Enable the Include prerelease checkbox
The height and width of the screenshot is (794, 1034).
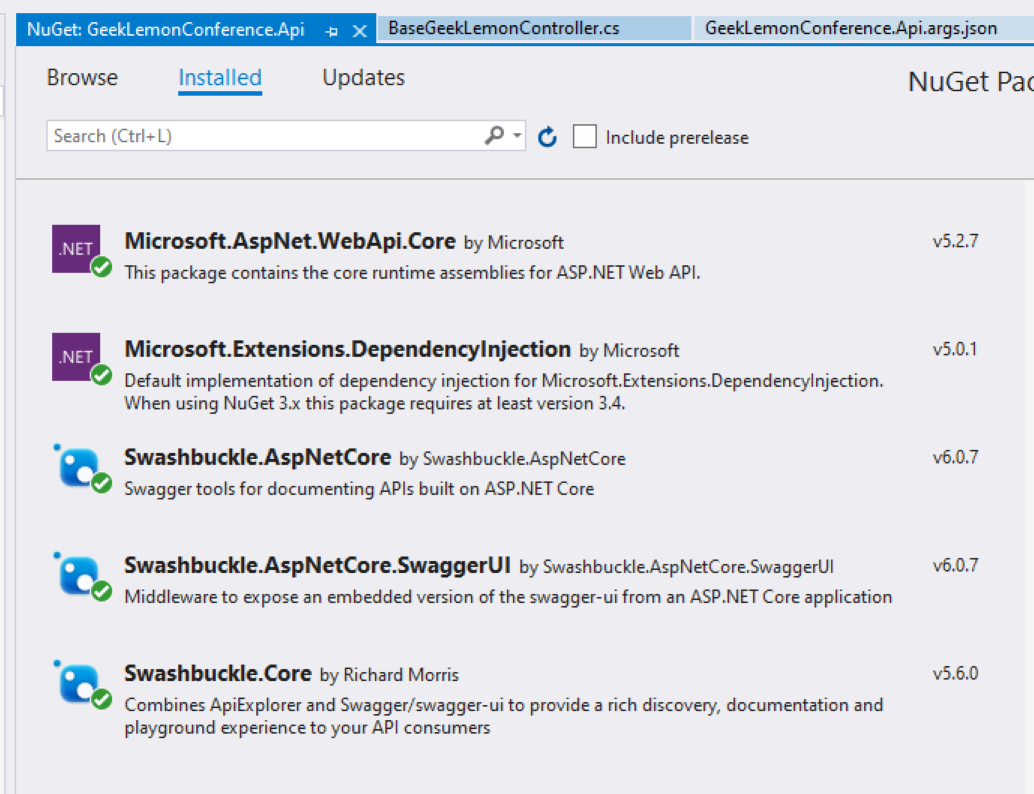coord(584,137)
